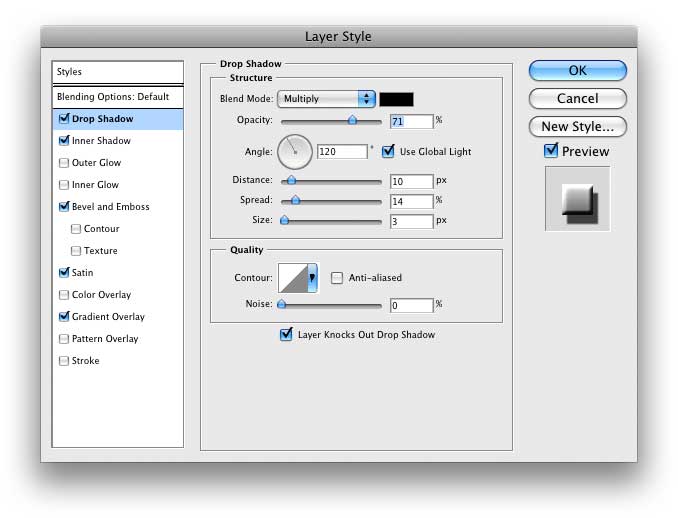Viewport: 678px width, 518px height.
Task: Toggle the Drop Shadow checkbox
Action: click(64, 118)
